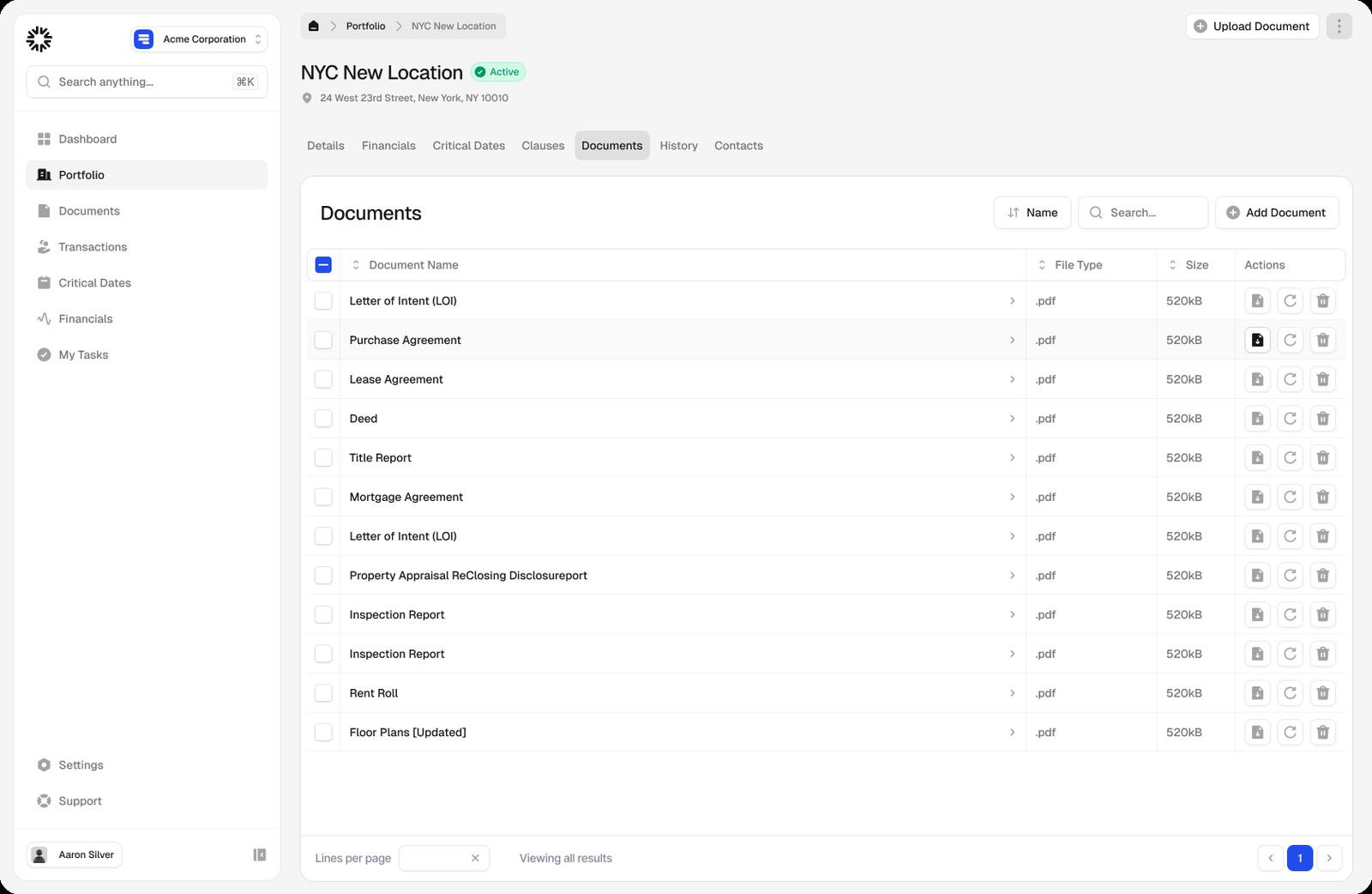Check the Floor Plans [Updated] row checkbox
The image size is (1372, 894).
point(323,733)
